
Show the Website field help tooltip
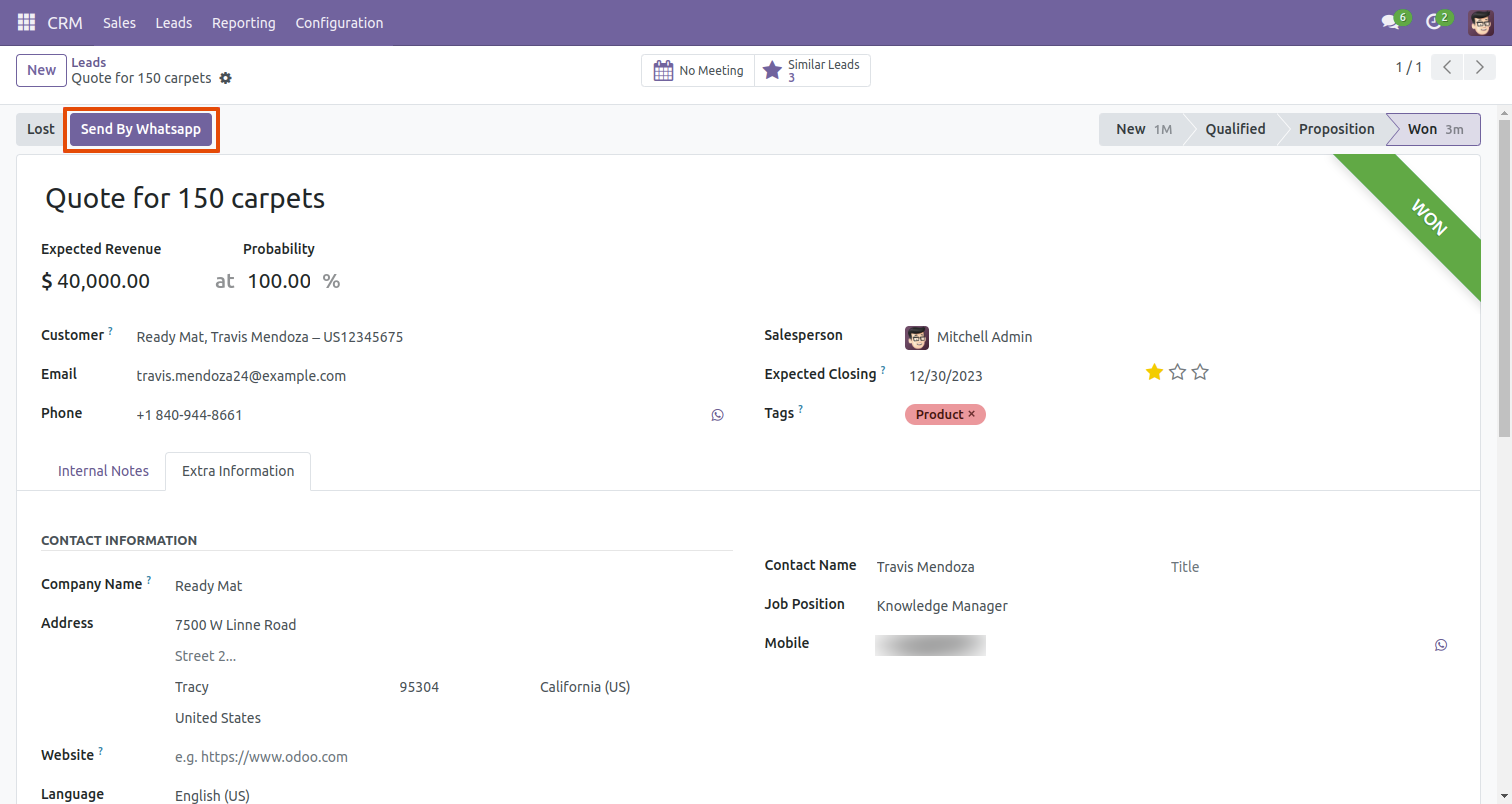pos(101,751)
